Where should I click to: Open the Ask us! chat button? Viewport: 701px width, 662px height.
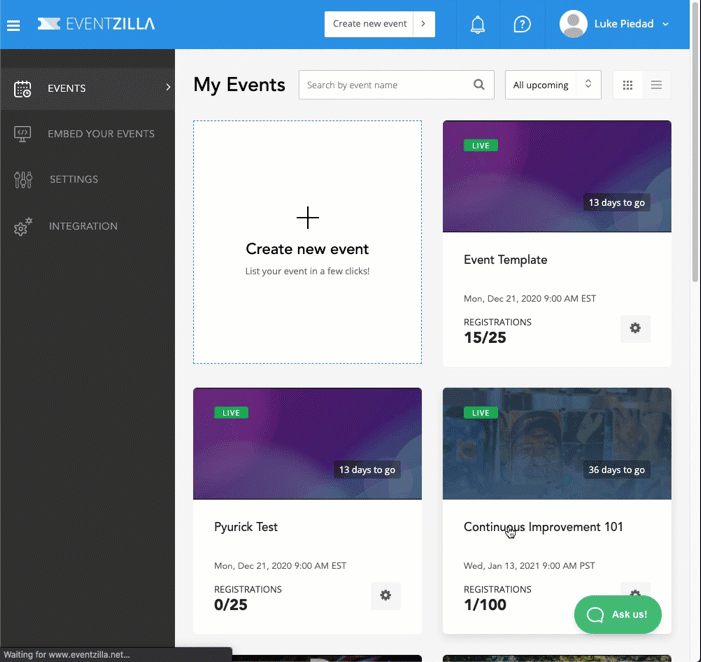click(618, 615)
